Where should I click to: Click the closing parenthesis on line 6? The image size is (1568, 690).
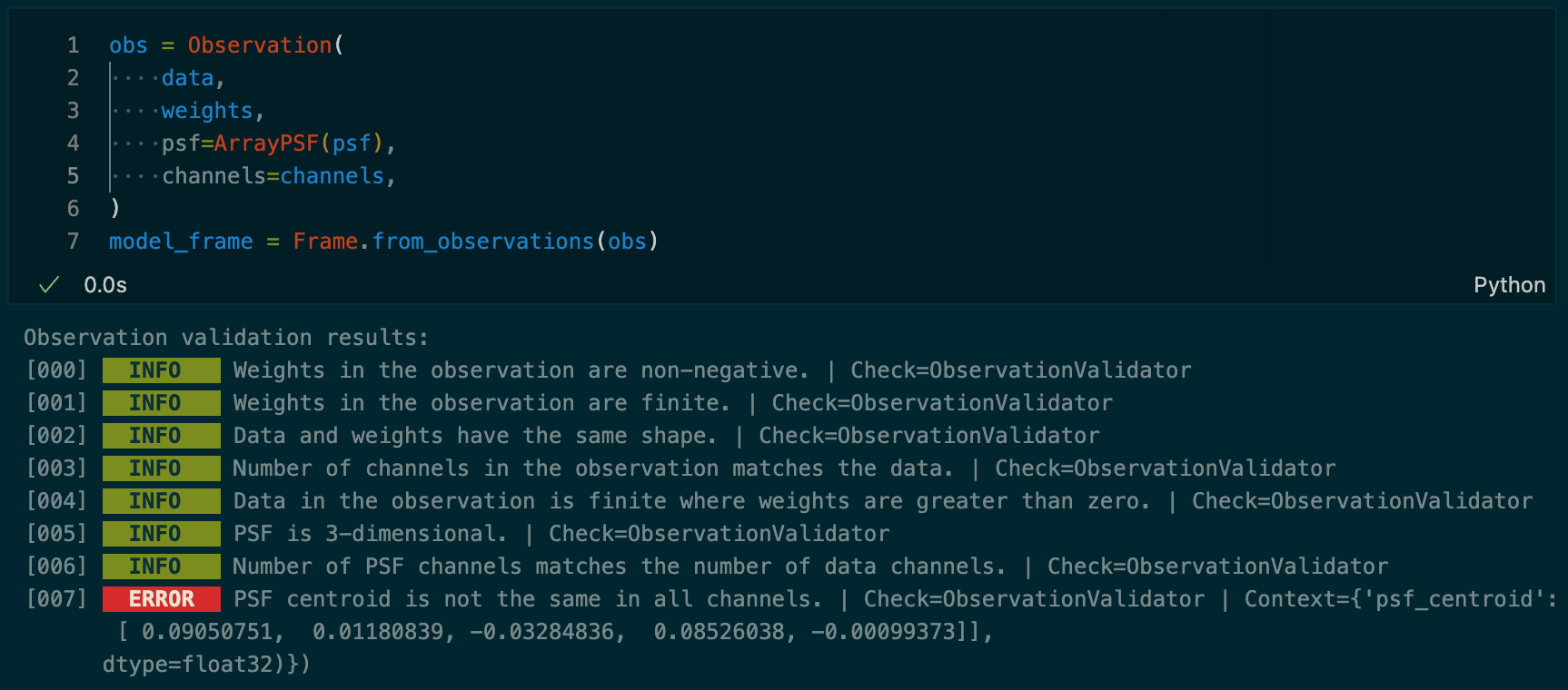click(115, 209)
